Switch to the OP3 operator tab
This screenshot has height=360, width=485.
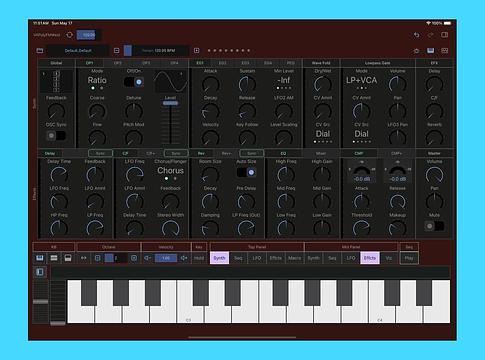point(146,63)
